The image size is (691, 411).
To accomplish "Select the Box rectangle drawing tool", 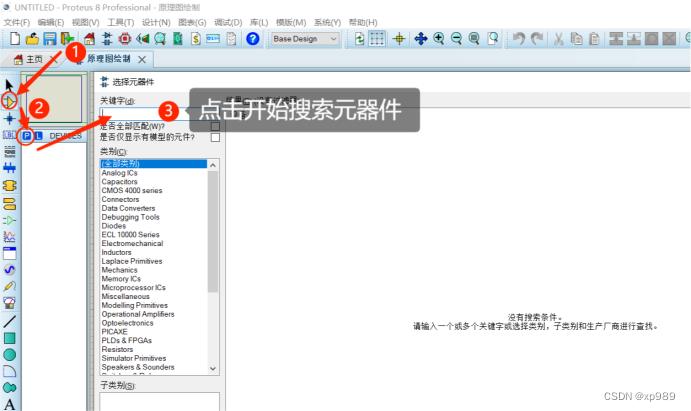I will 9,338.
